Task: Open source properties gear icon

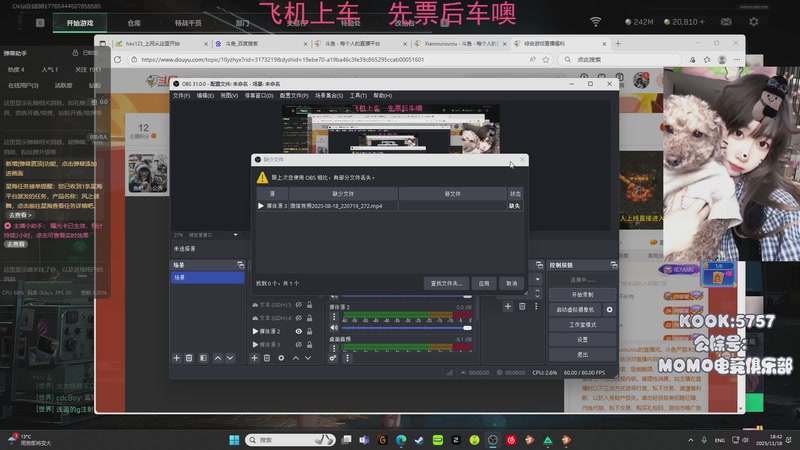Action: coord(281,358)
